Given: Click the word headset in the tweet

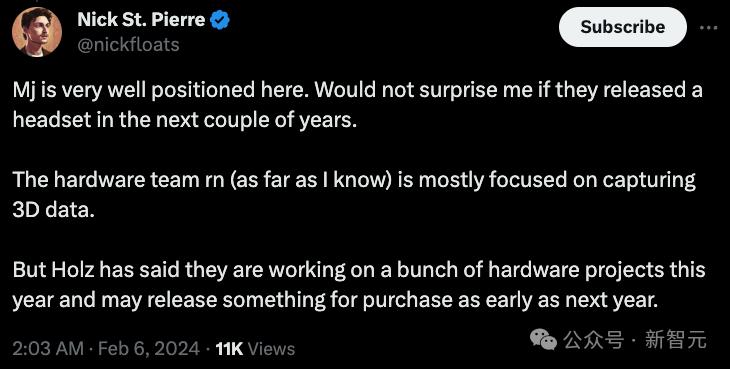Looking at the screenshot, I should pos(46,120).
